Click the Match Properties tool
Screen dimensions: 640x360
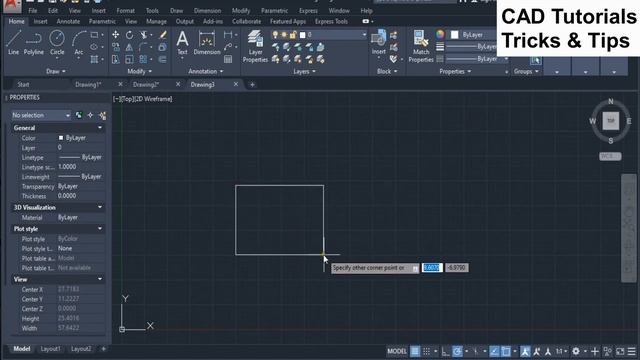coord(421,46)
